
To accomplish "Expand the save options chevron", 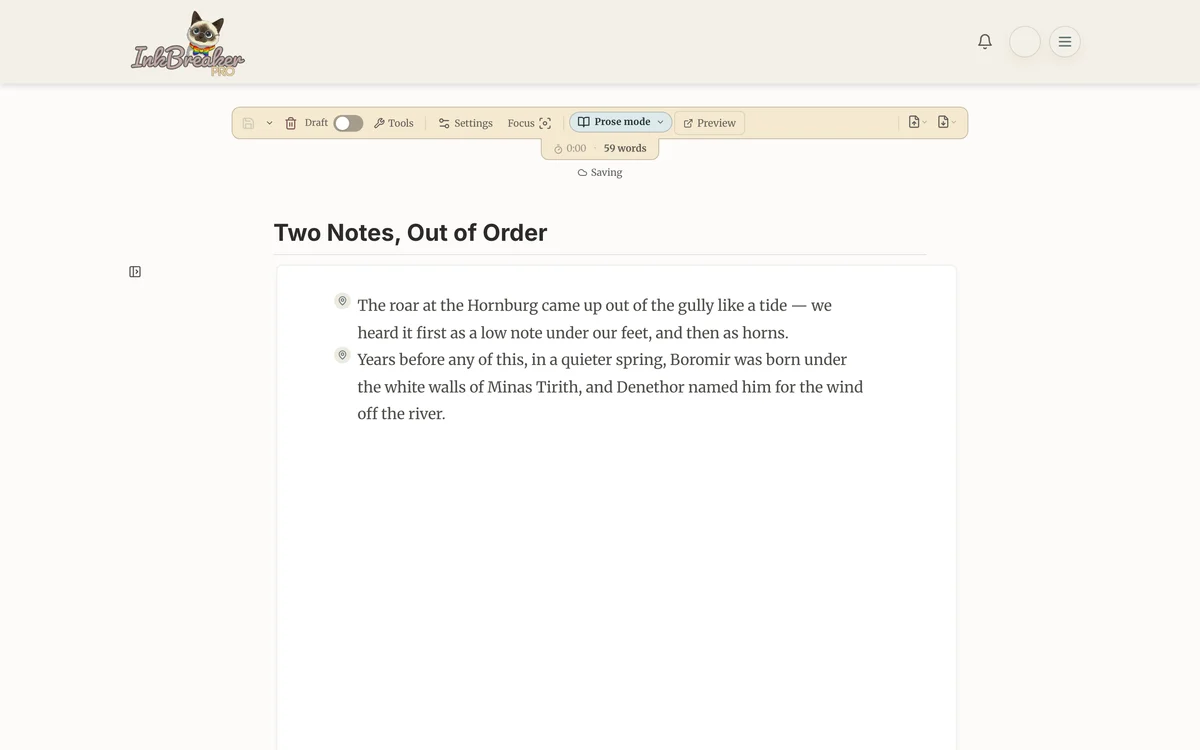I will tap(269, 123).
